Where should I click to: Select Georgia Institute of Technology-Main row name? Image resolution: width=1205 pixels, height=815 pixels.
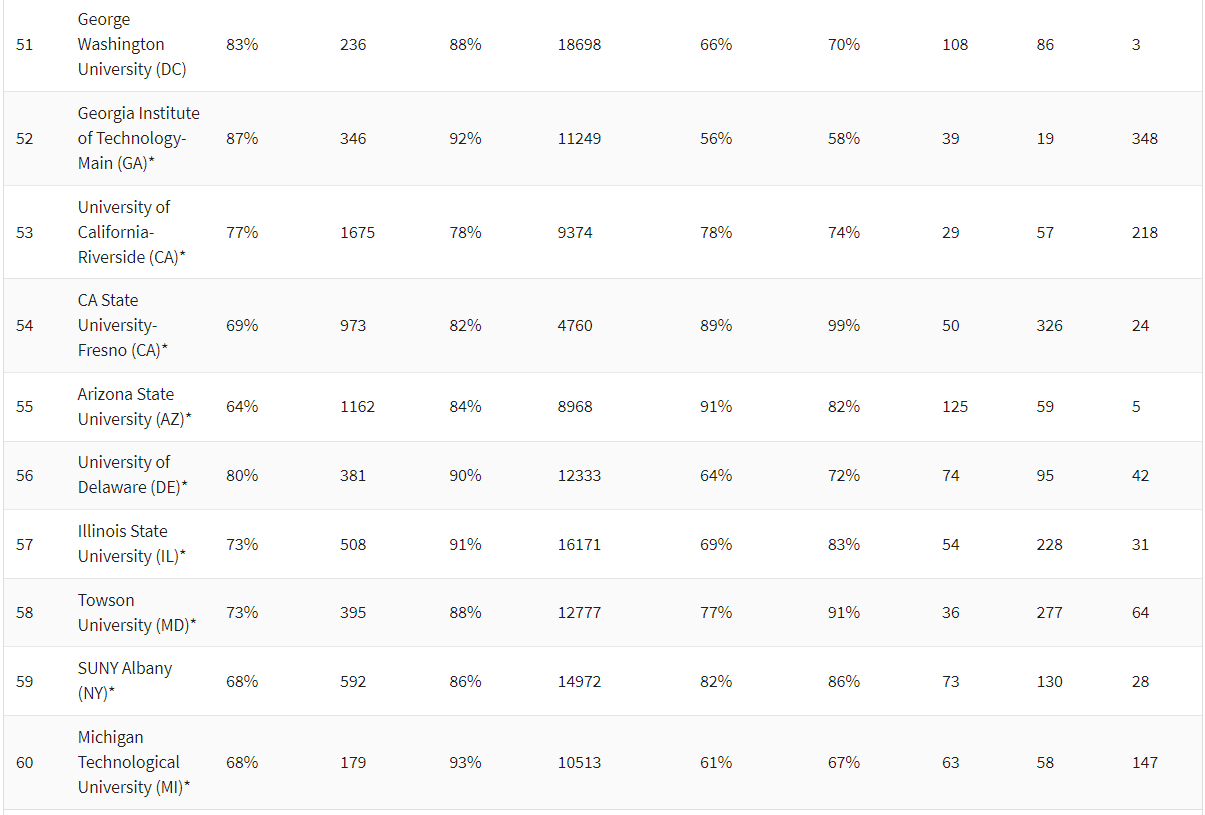138,138
